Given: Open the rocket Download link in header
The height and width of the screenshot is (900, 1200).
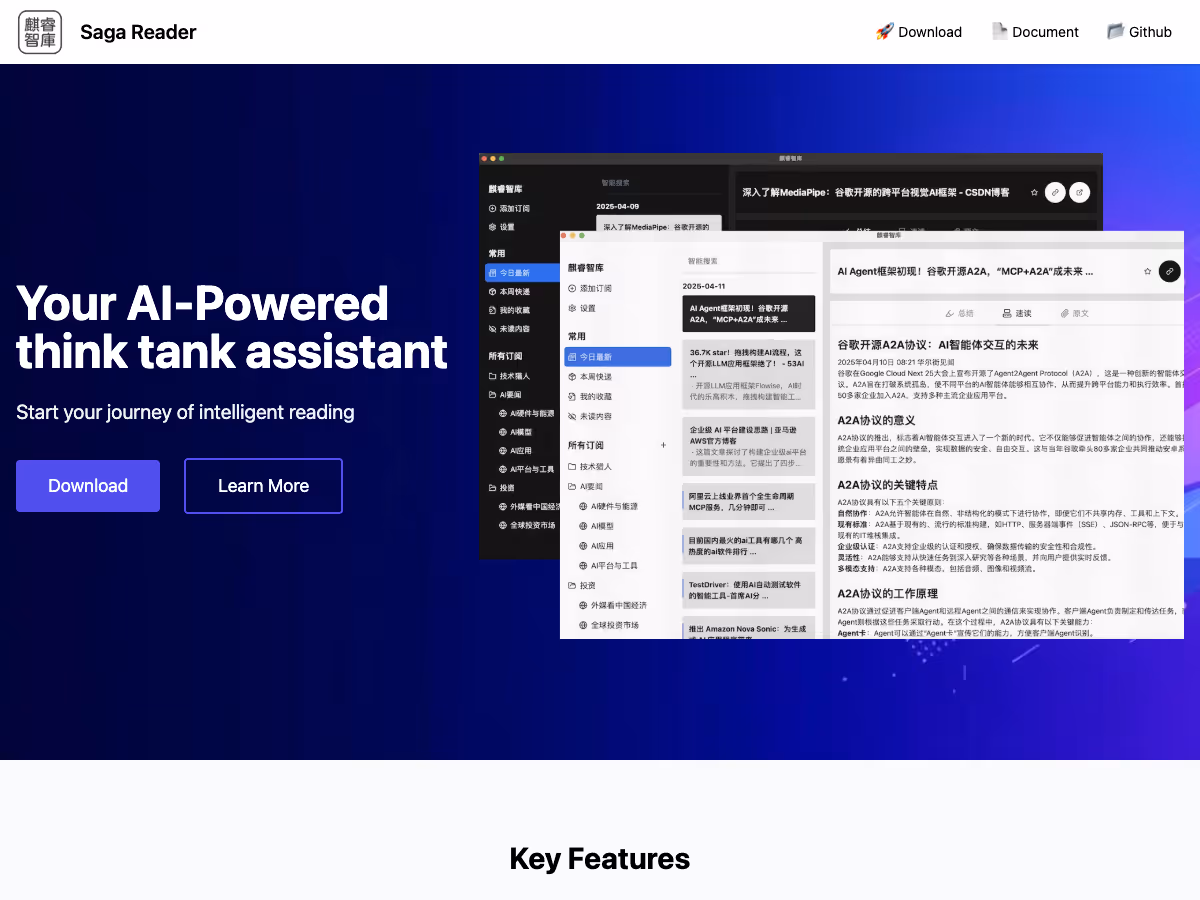Looking at the screenshot, I should [918, 32].
